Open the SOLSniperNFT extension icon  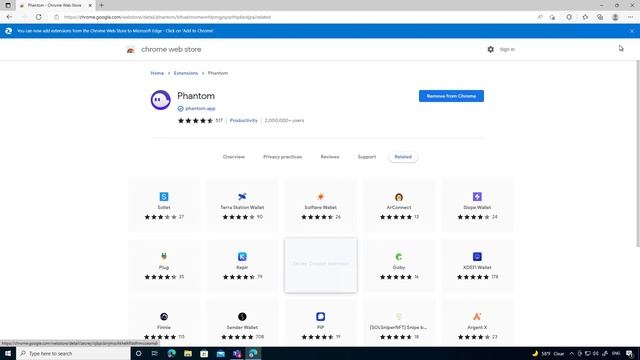point(399,316)
